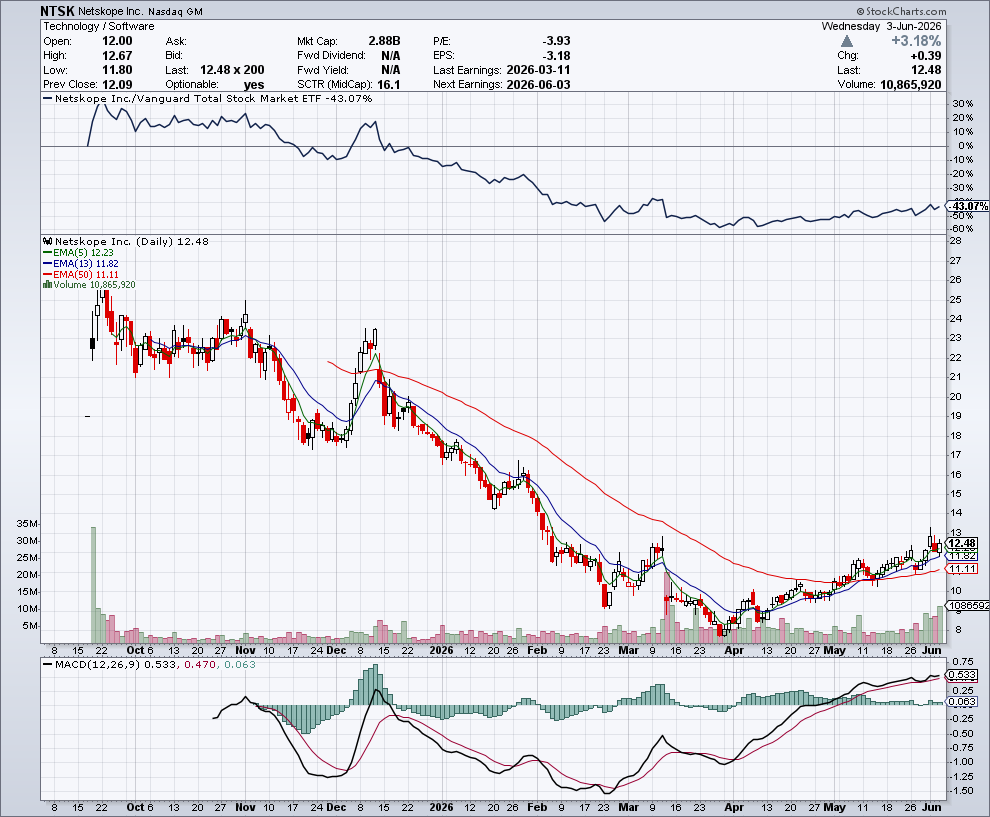The height and width of the screenshot is (817, 990).
Task: Click the candlestick icon beside Netskope Daily legend
Action: pyautogui.click(x=48, y=241)
